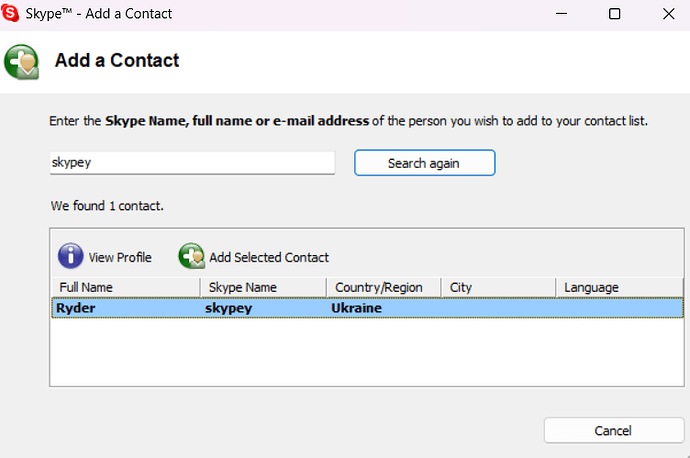Cancel the Add a Contact dialog
This screenshot has width=690, height=458.
[614, 430]
